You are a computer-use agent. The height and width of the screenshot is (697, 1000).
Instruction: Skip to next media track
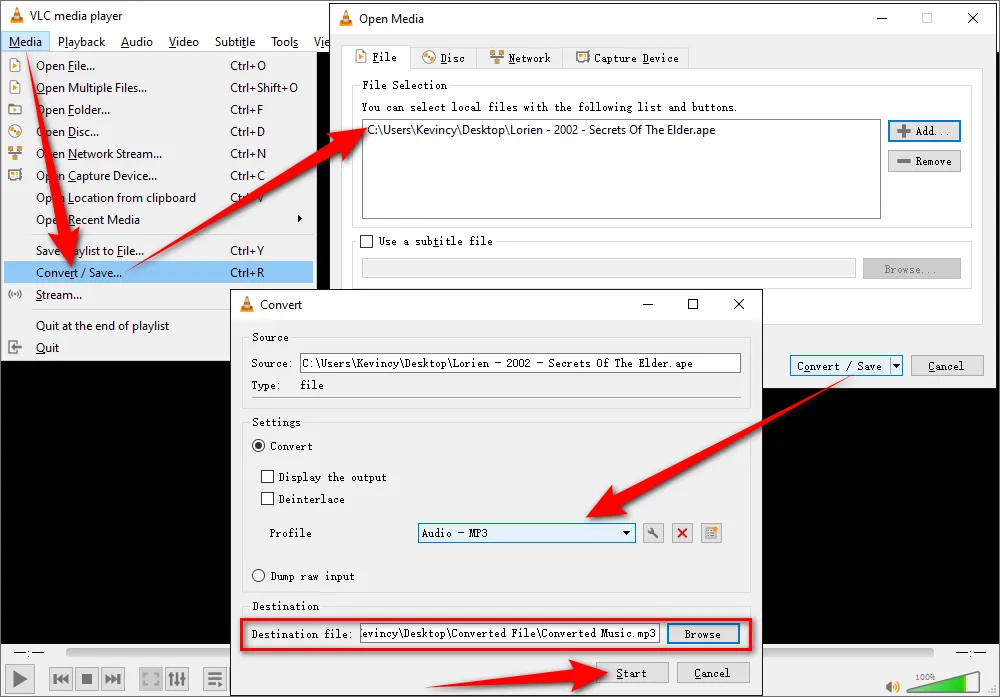[x=113, y=679]
